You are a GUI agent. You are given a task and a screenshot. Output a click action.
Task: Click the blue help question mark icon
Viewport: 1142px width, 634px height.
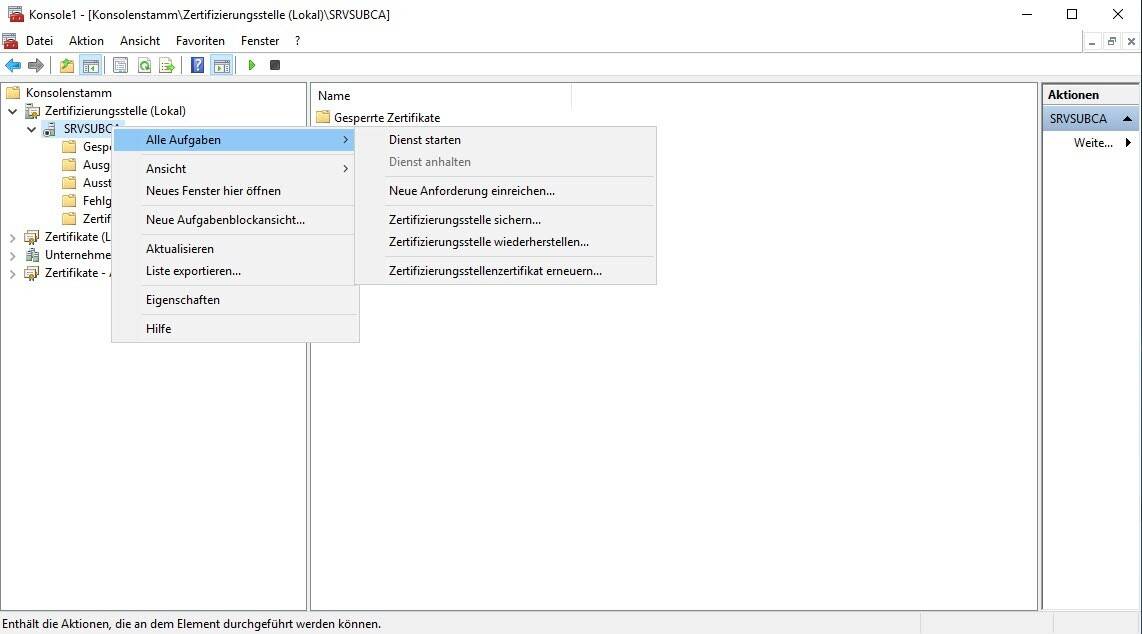tap(197, 66)
